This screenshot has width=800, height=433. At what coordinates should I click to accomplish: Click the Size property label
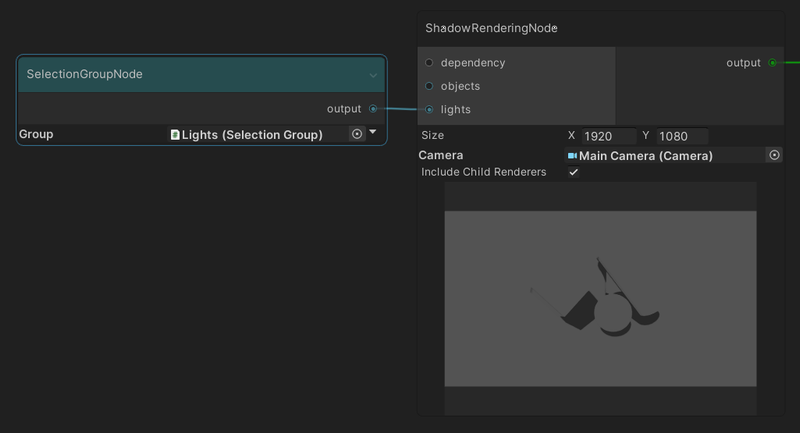coord(433,135)
